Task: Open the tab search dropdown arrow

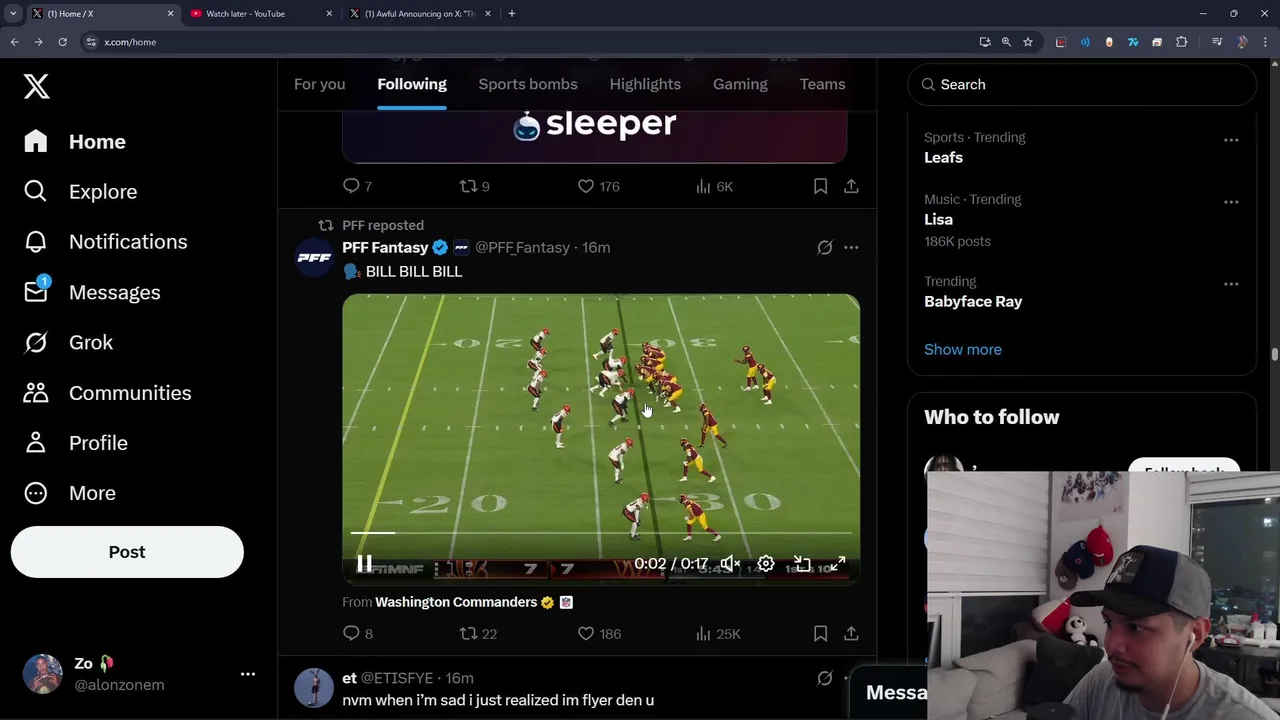Action: 13,14
